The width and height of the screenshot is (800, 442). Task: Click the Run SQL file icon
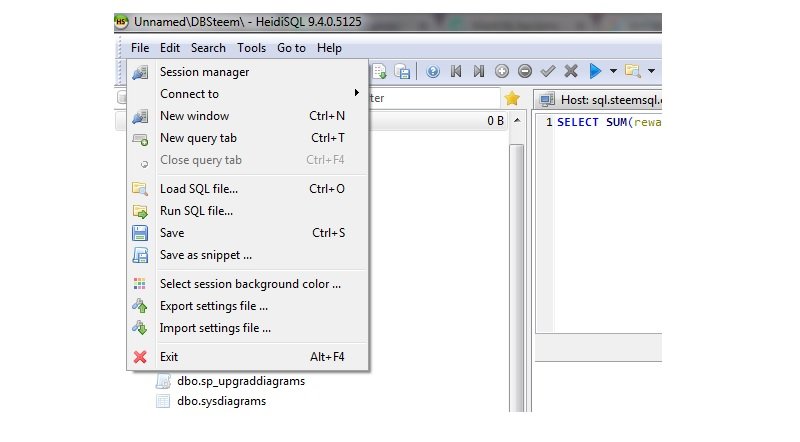140,211
